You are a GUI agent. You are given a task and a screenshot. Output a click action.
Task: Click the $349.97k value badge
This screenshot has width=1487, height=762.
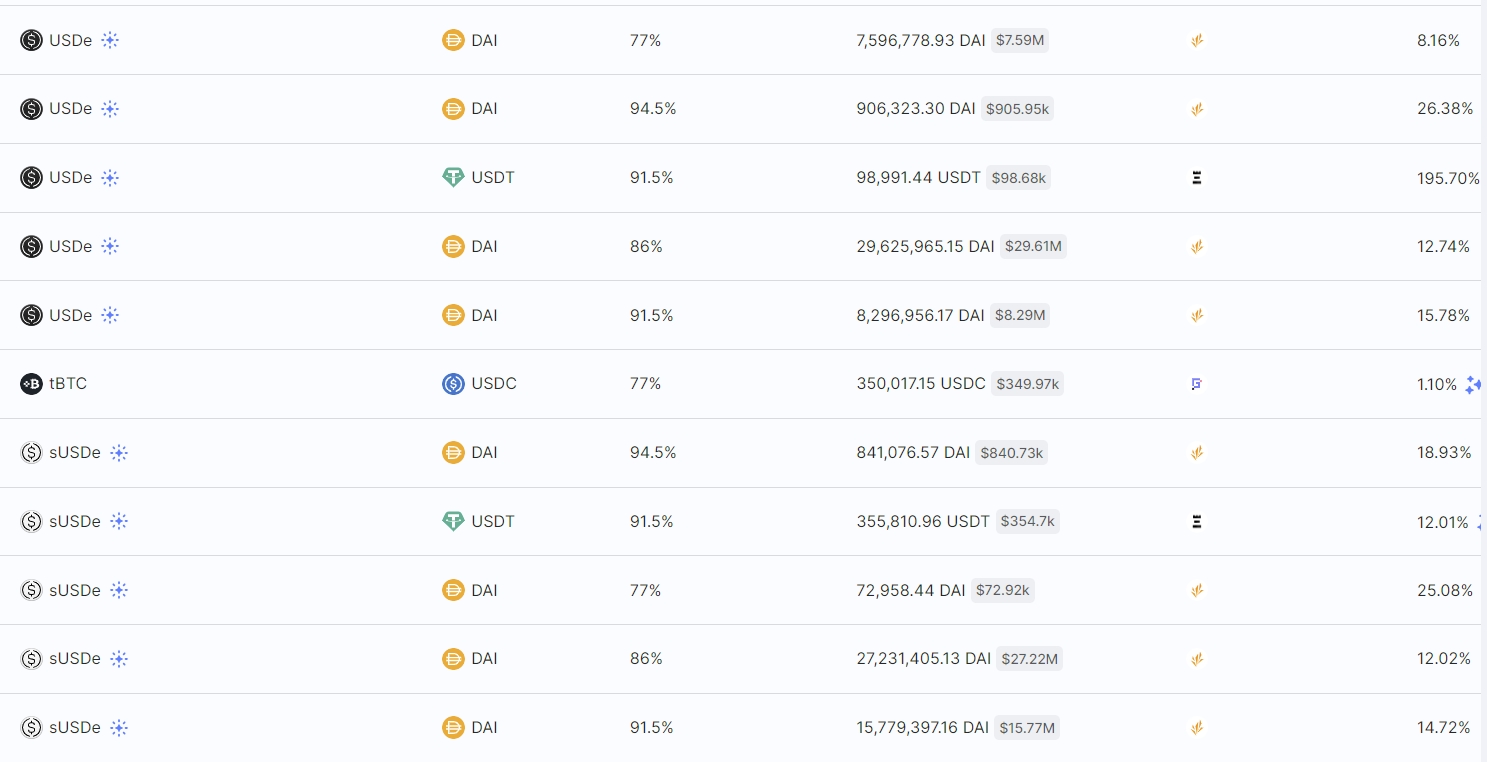1027,384
